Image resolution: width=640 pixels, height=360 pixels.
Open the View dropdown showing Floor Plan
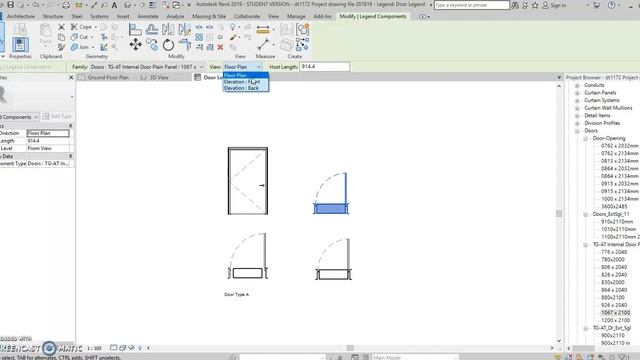tap(259, 67)
